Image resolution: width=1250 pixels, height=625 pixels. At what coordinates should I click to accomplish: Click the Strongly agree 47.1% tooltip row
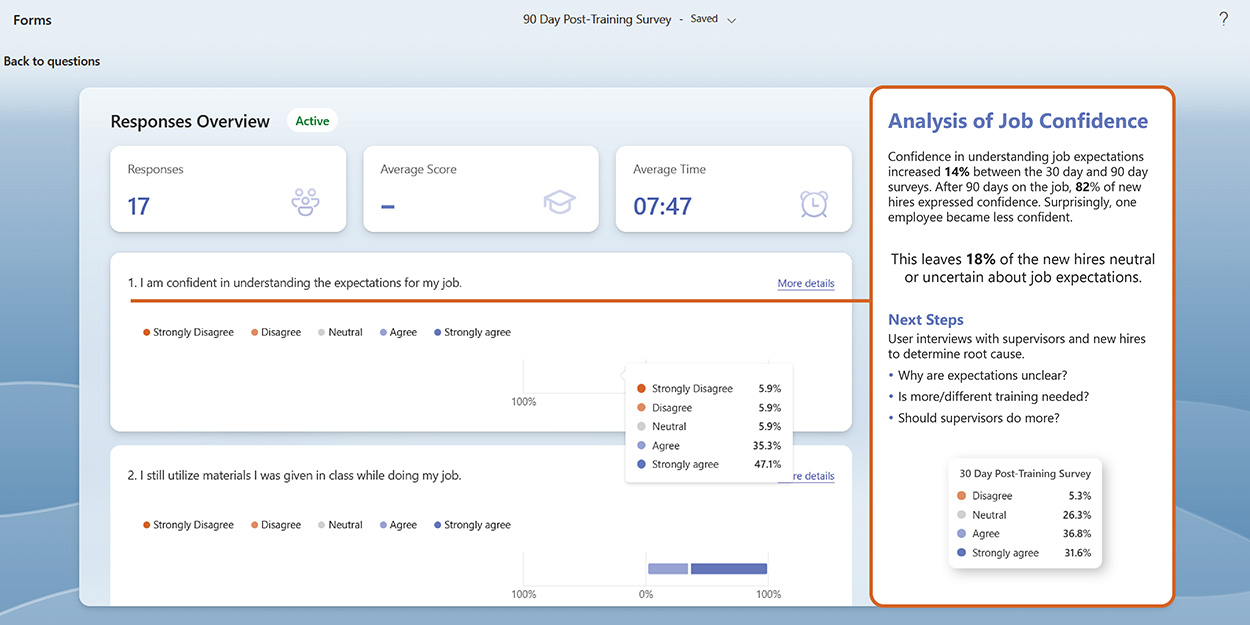point(708,464)
